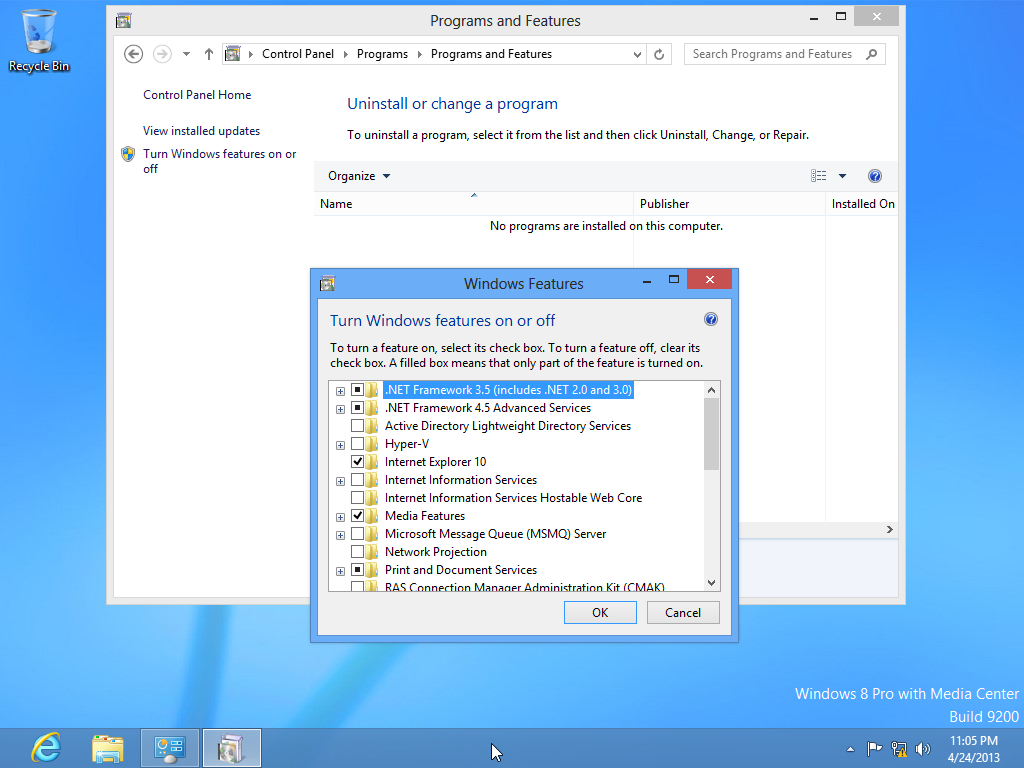Open the view options dropdown arrow
This screenshot has height=768, width=1024.
point(842,176)
